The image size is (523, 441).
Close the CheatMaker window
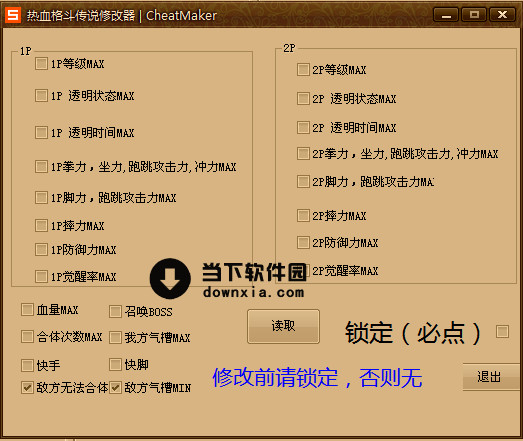point(502,15)
